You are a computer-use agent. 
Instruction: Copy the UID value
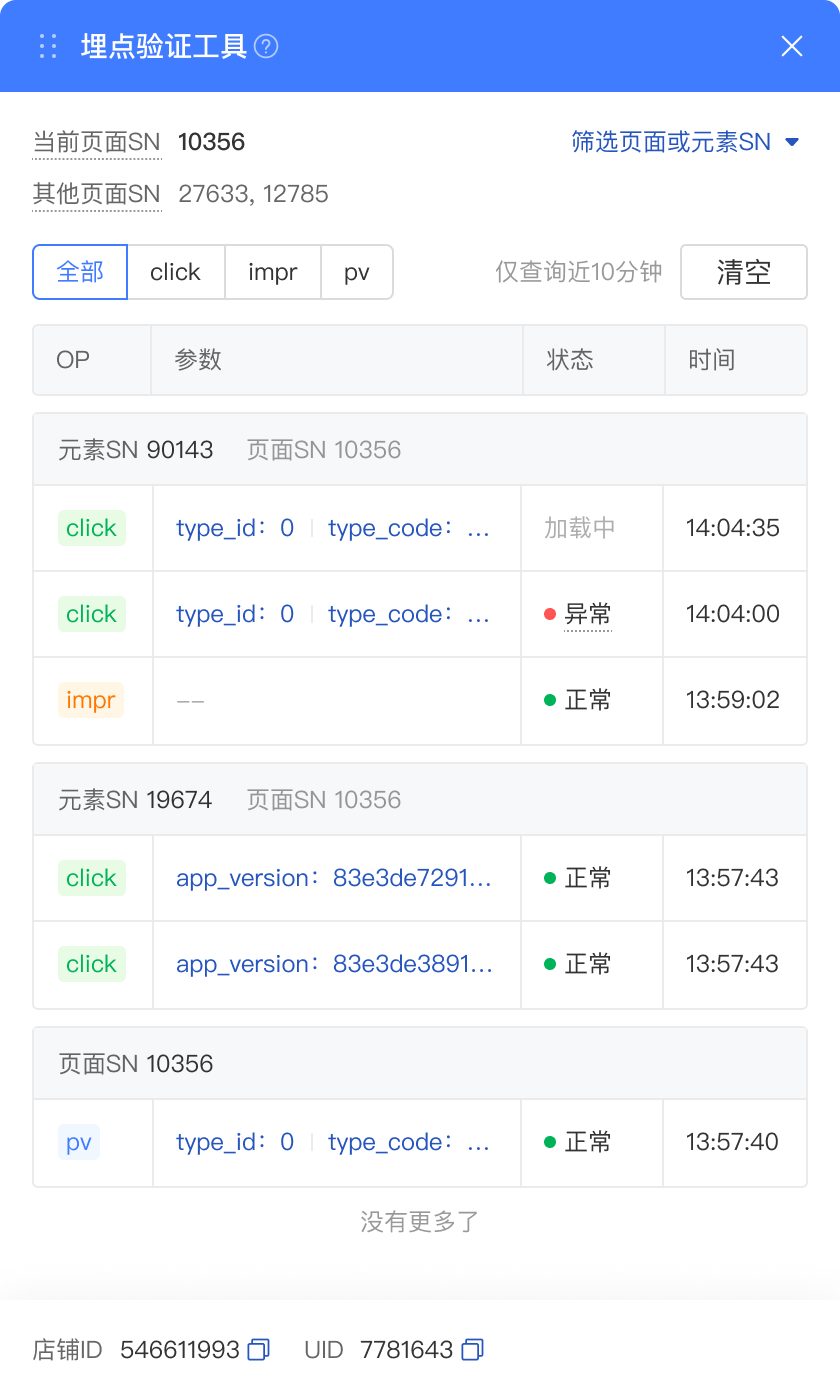point(472,1350)
